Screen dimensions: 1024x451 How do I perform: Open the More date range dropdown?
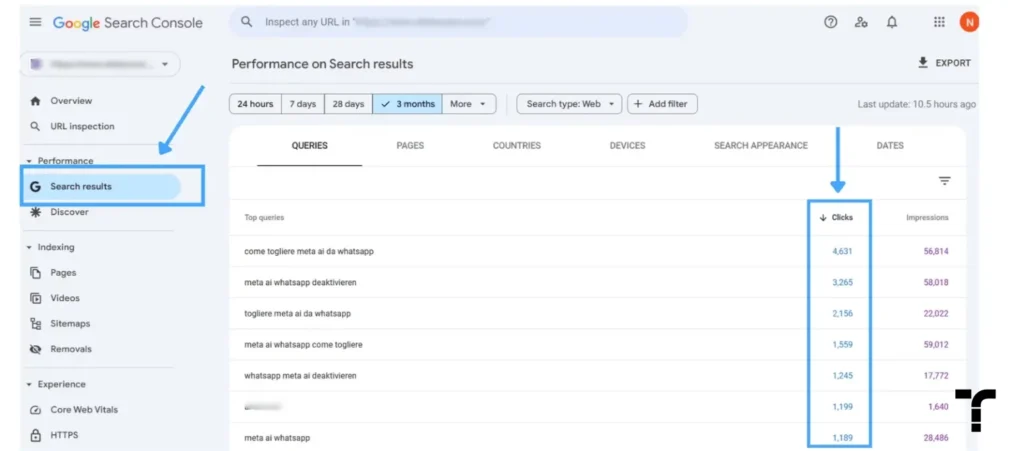tap(469, 104)
